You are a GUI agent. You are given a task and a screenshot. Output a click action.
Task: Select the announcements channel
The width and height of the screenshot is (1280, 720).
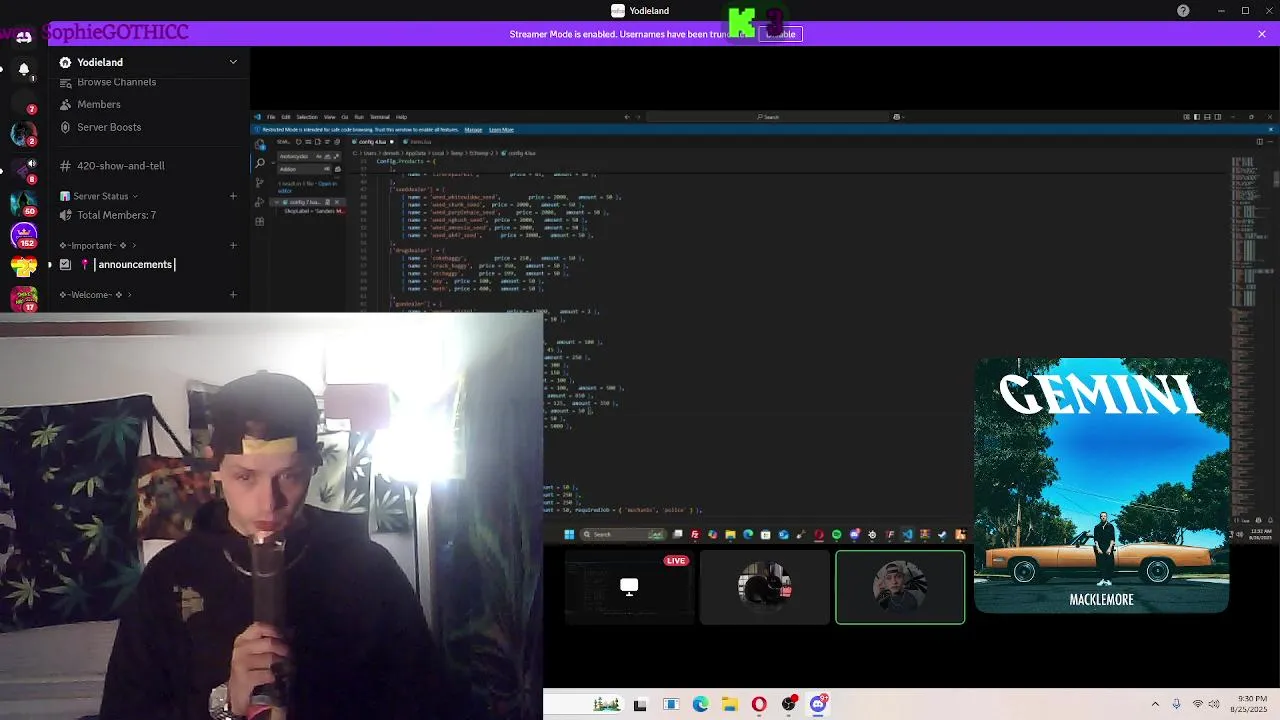(125, 264)
